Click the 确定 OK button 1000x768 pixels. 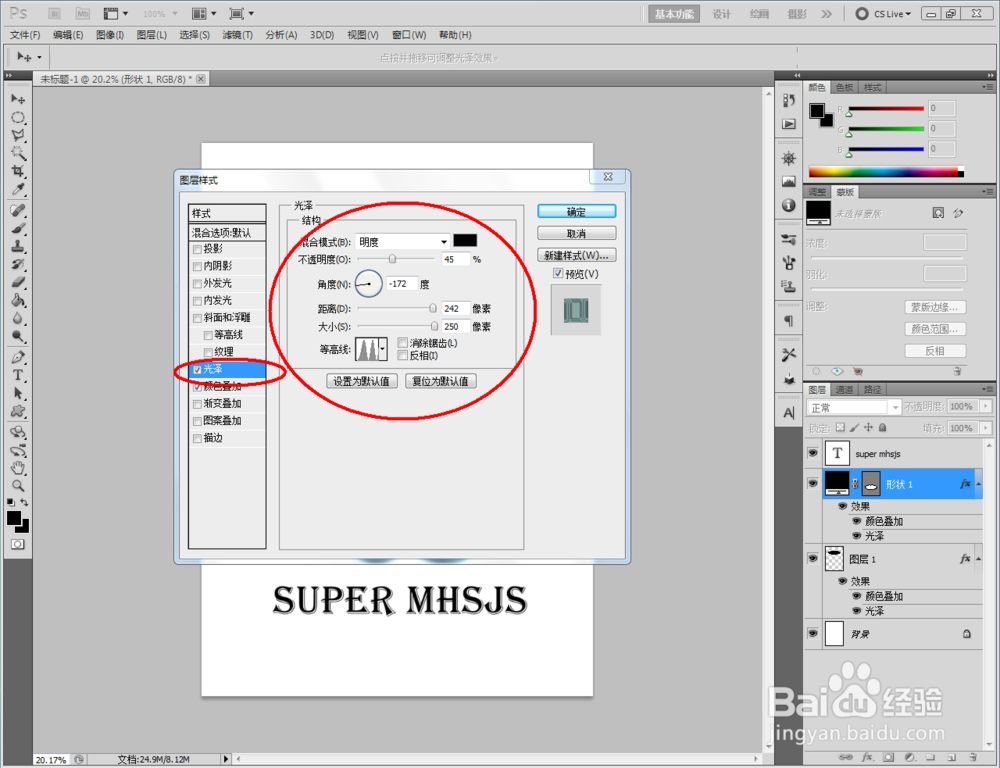pos(577,212)
